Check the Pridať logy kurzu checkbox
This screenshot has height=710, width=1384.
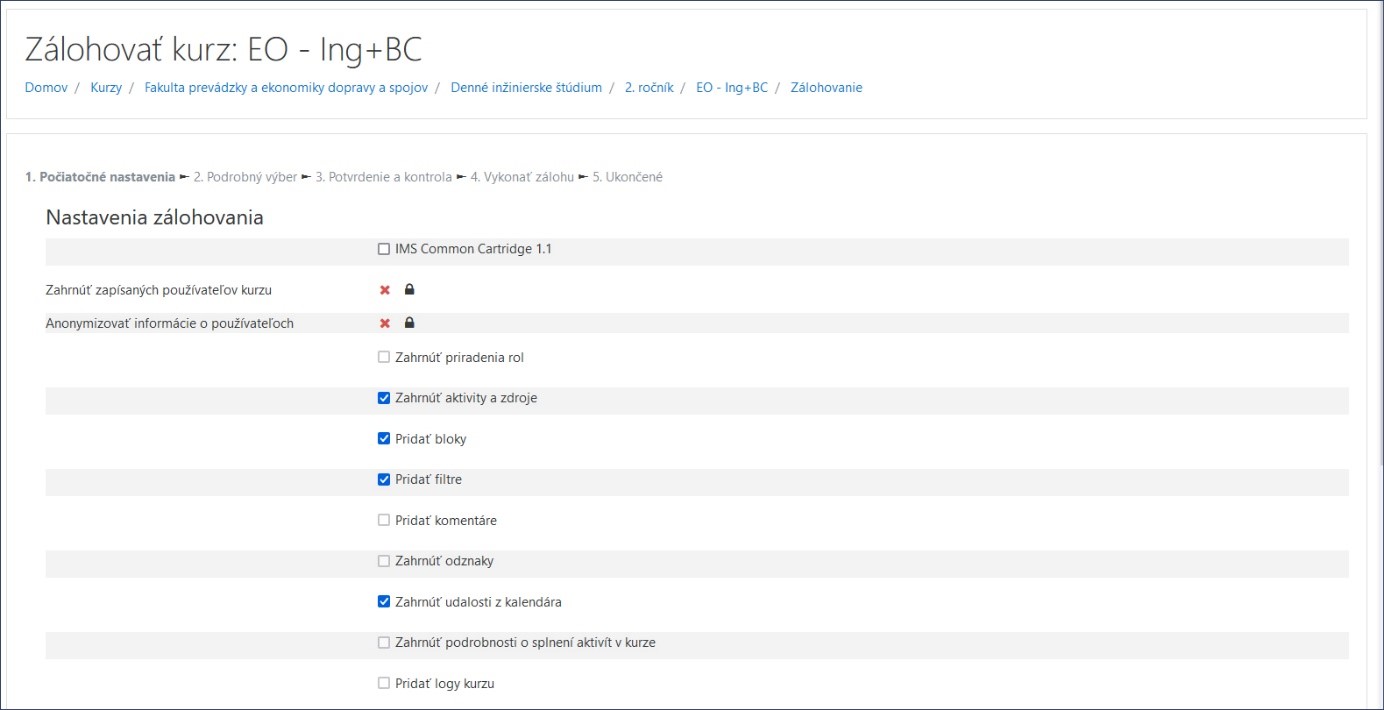(384, 684)
